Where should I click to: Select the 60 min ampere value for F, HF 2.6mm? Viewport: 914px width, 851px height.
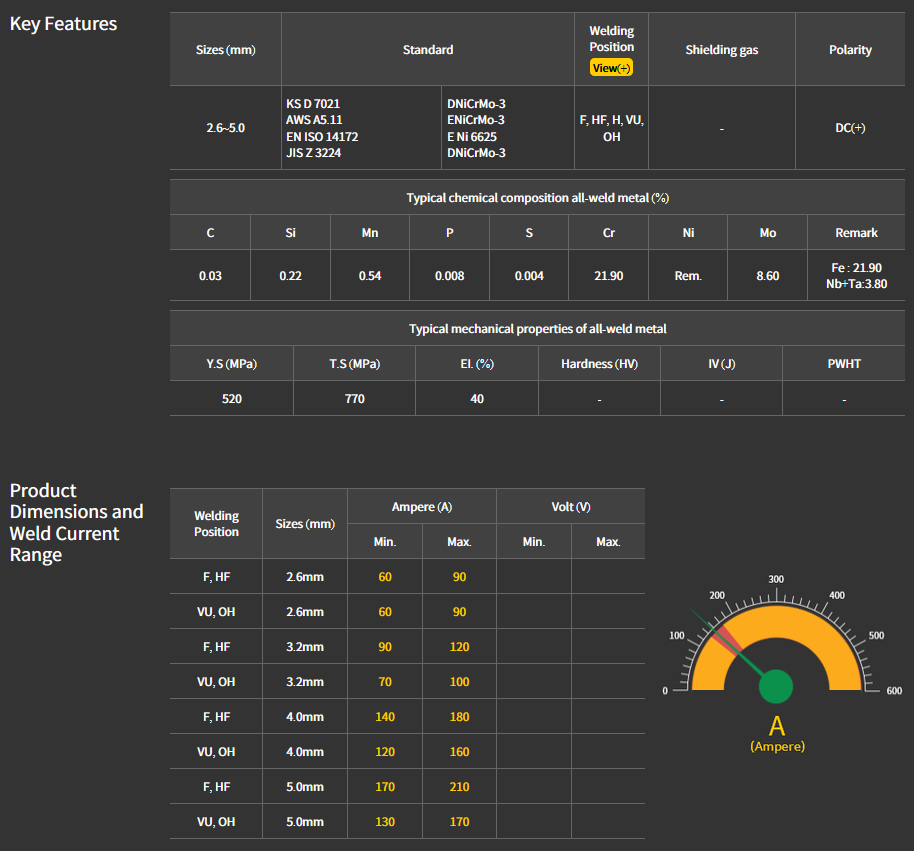385,577
